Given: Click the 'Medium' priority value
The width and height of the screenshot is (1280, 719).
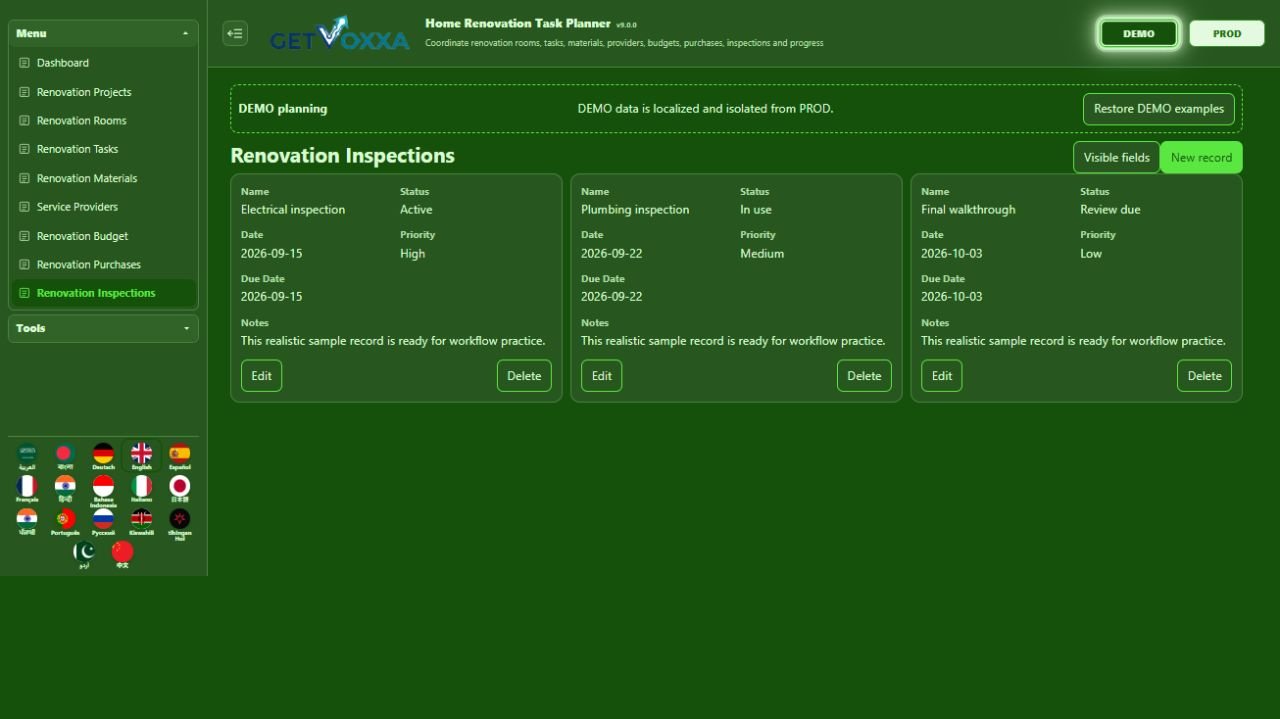Looking at the screenshot, I should 762,254.
